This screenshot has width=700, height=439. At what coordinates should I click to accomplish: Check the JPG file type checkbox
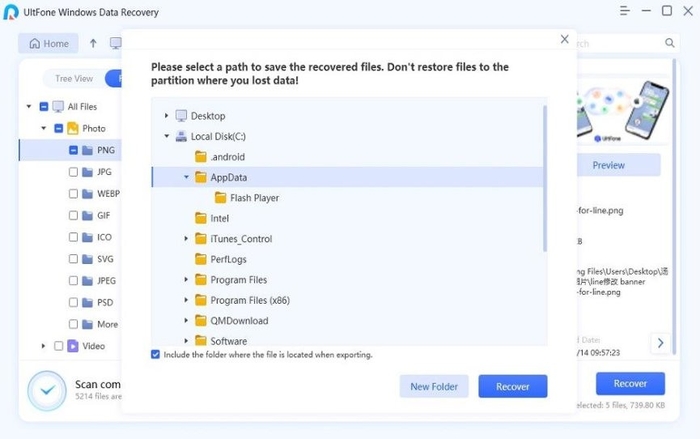(73, 172)
